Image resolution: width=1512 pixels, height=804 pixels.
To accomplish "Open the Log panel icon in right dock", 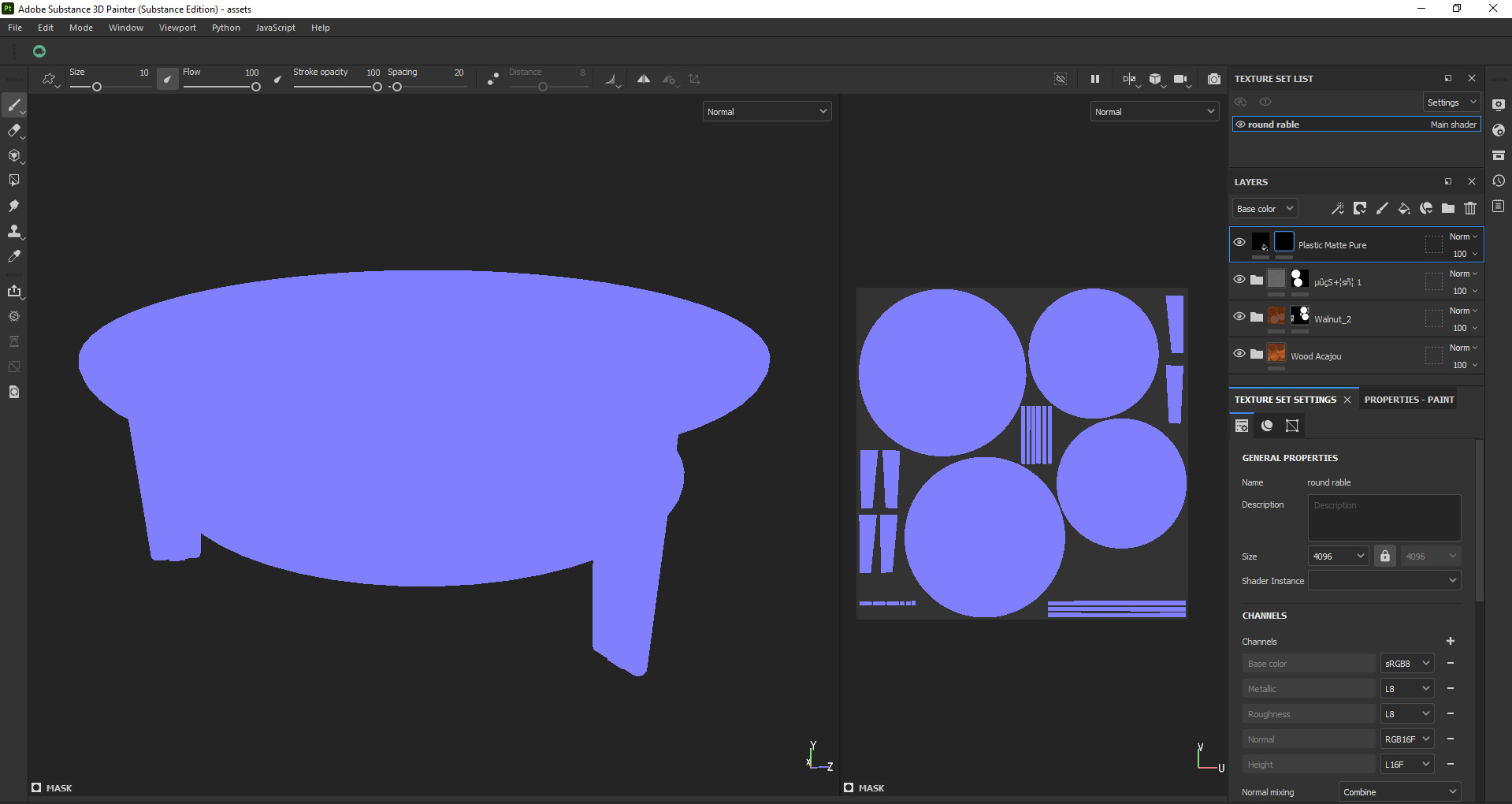I will tap(1499, 206).
